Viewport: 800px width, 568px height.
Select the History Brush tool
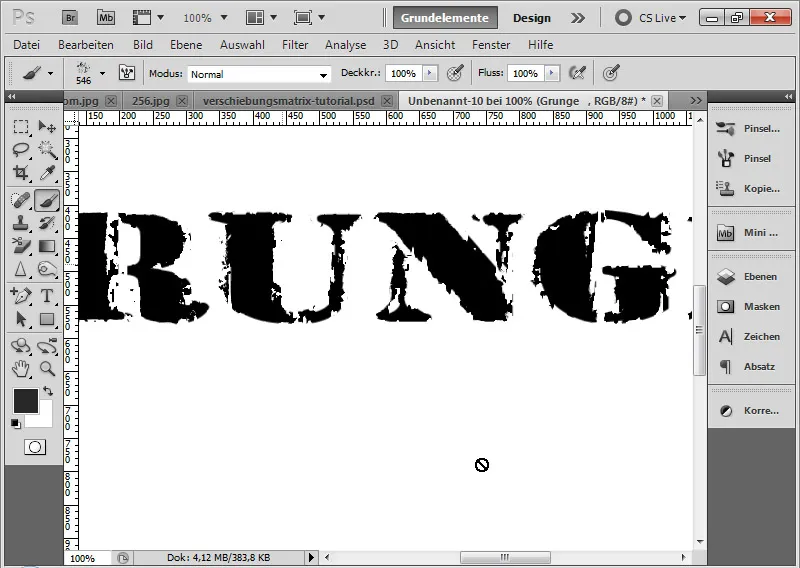pyautogui.click(x=47, y=223)
